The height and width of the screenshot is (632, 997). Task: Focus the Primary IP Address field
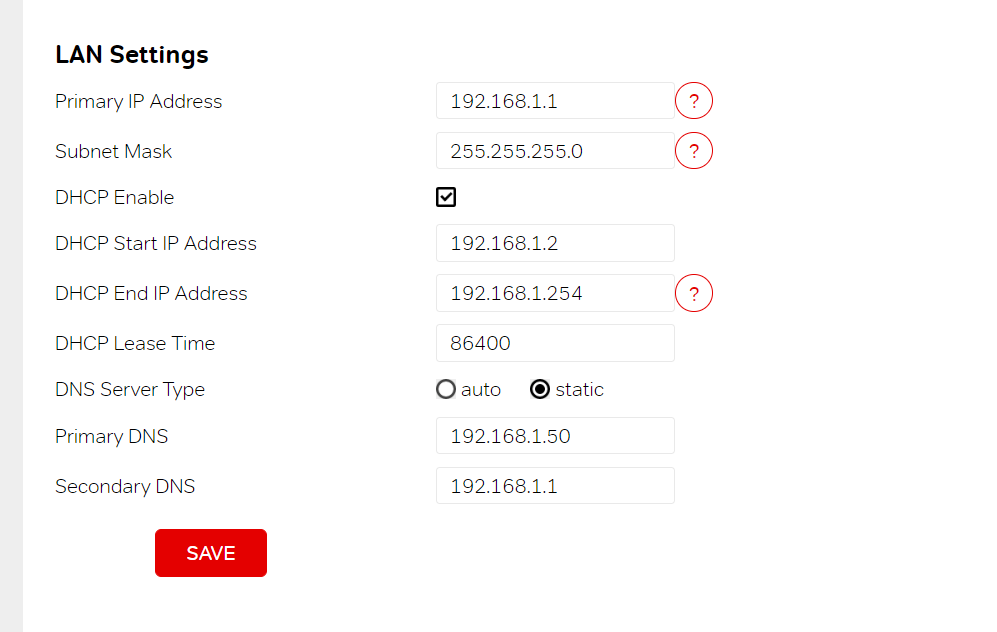point(555,100)
